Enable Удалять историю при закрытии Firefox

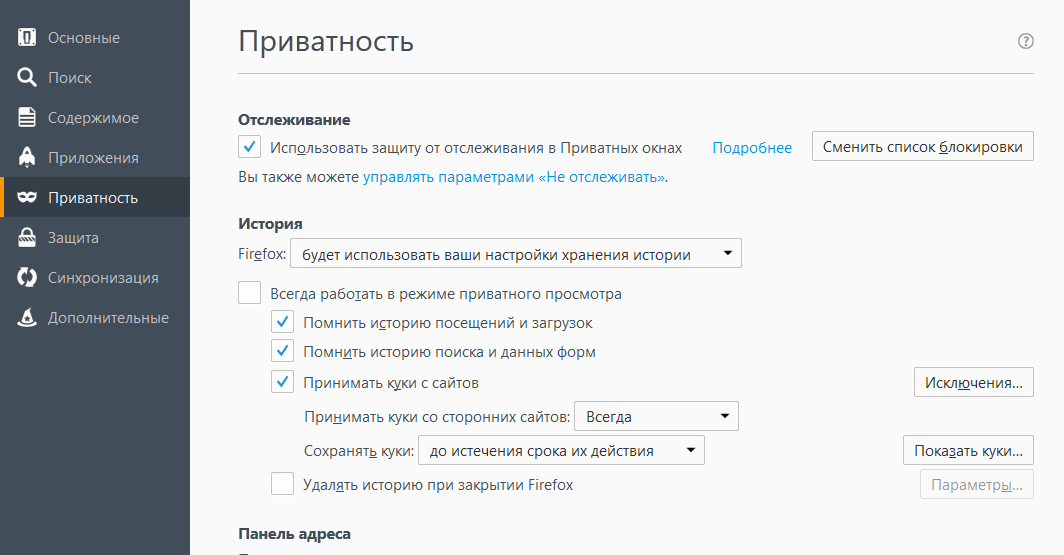click(x=282, y=484)
